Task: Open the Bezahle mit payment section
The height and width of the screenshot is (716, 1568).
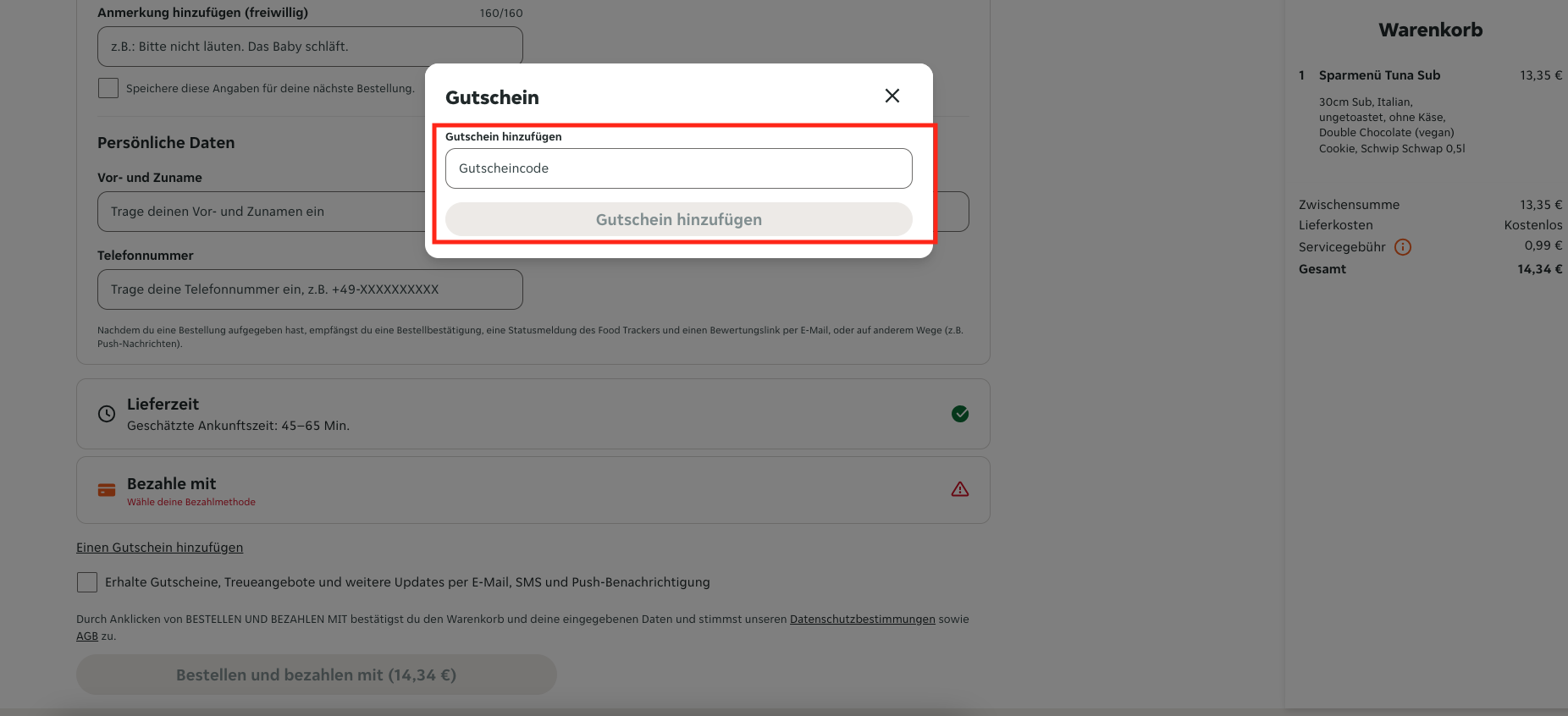Action: [533, 490]
